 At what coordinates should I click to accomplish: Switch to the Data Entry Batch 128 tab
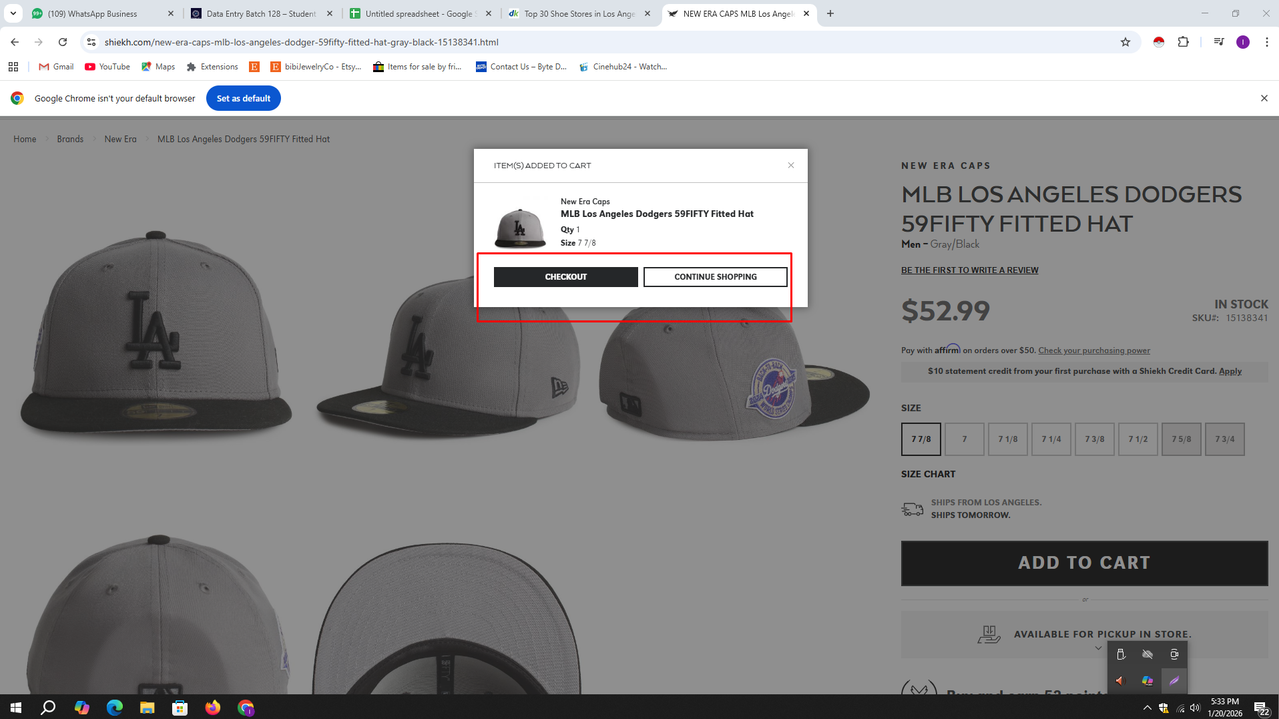tap(262, 14)
